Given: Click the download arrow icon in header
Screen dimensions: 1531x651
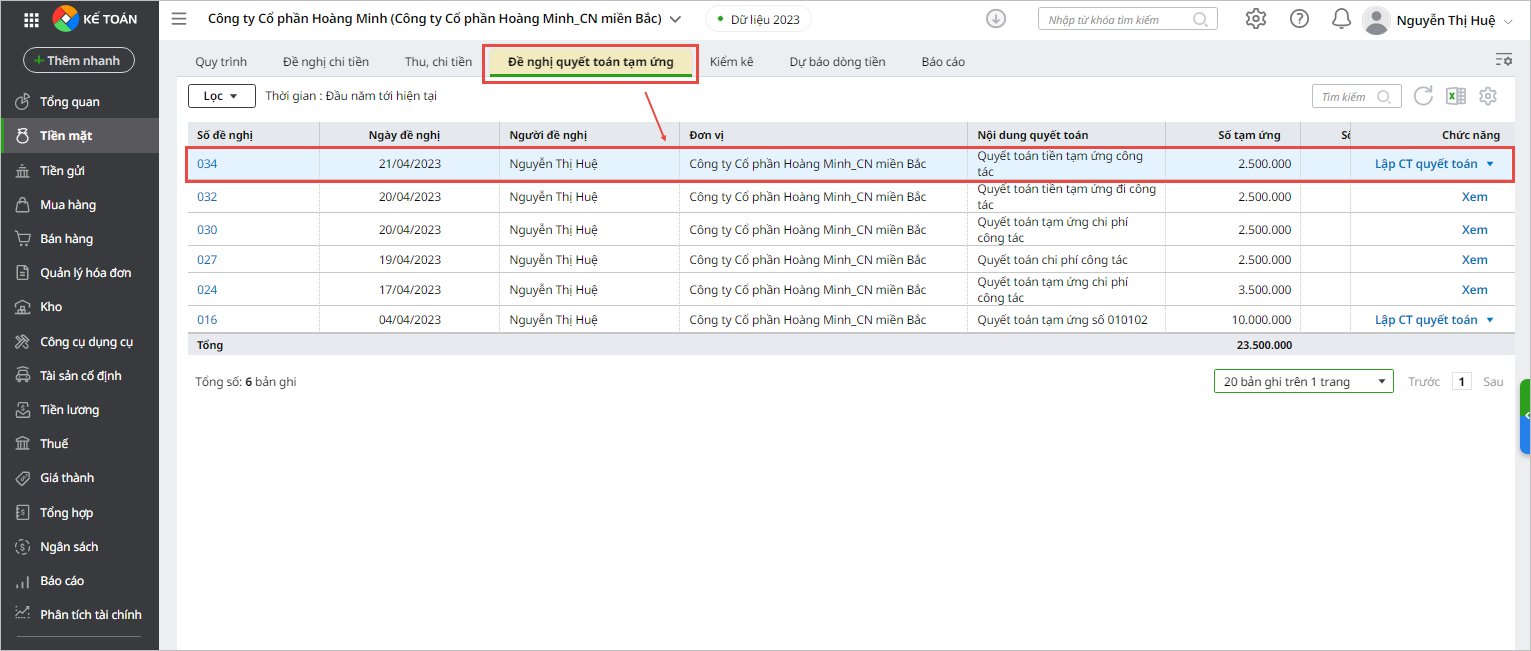Looking at the screenshot, I should [995, 19].
